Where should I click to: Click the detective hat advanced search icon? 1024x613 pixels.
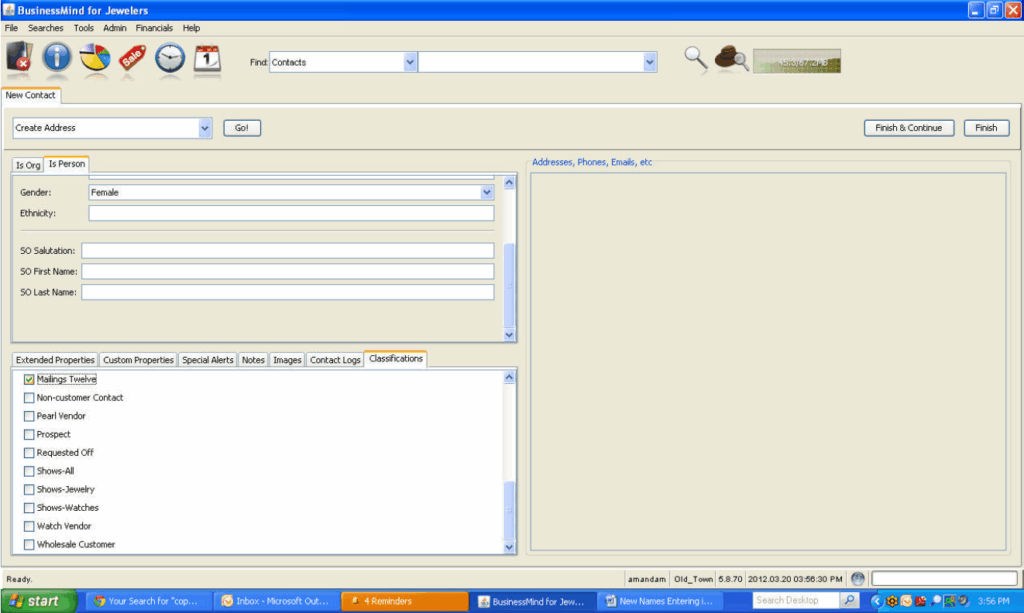(731, 59)
